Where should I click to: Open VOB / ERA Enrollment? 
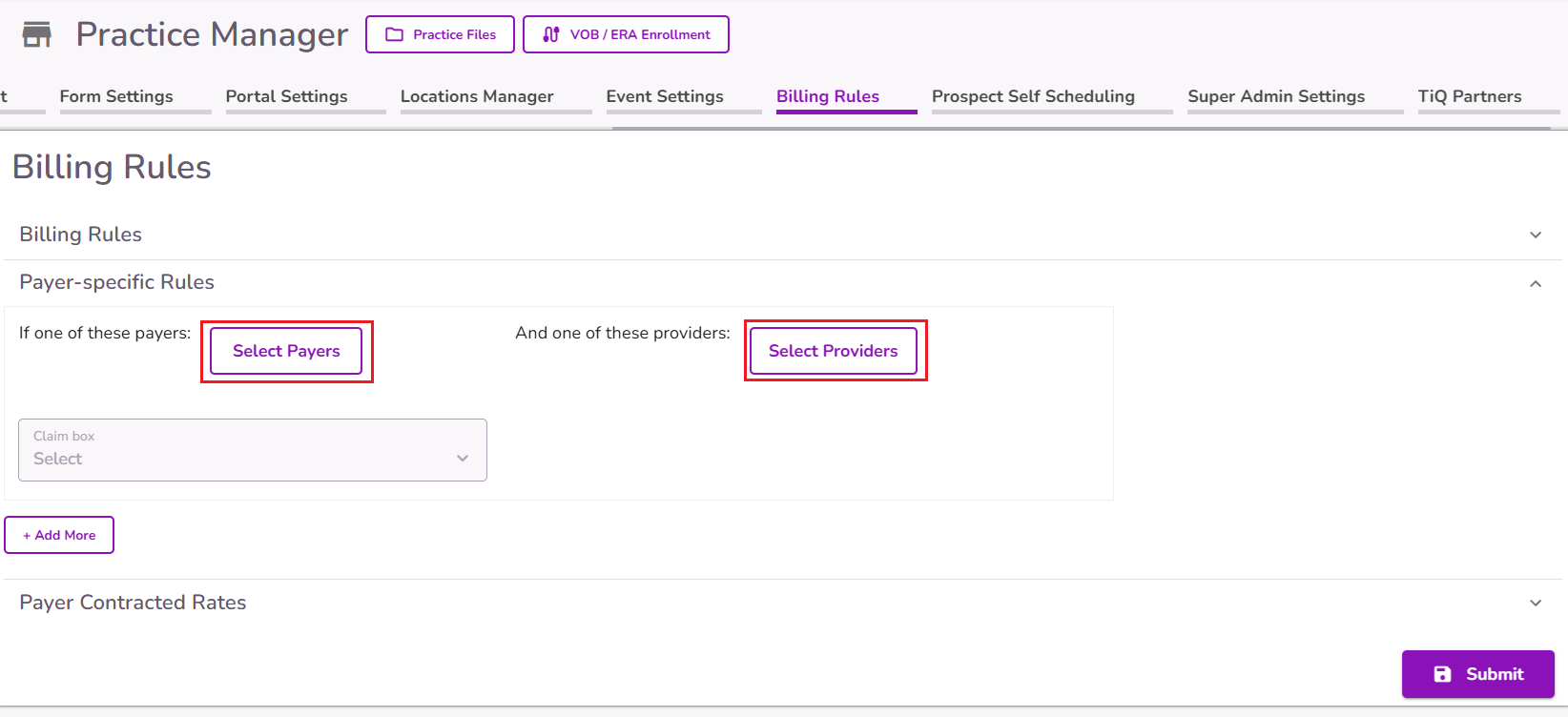pos(626,34)
